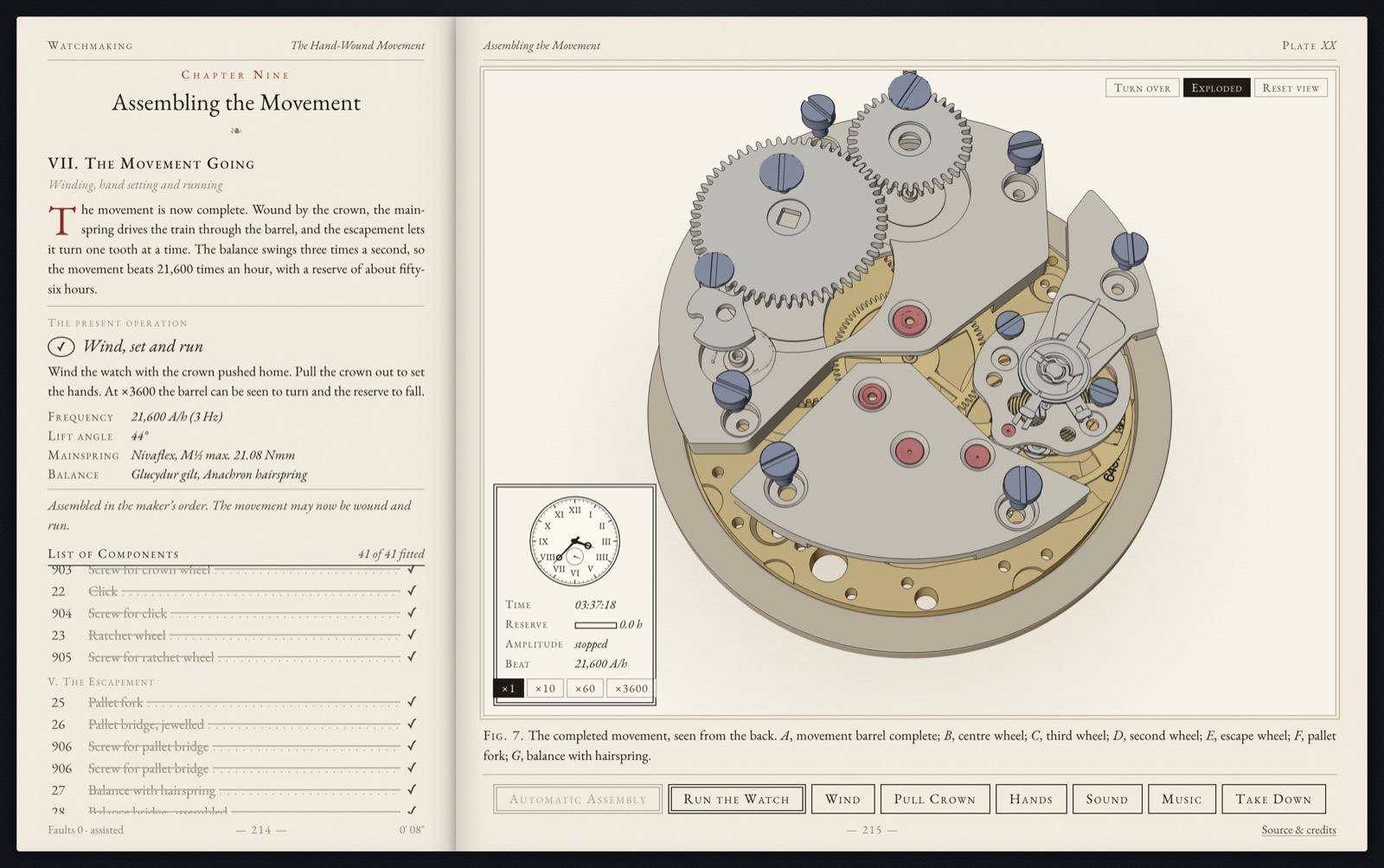Screen dimensions: 1384x868
Task: Set speed to ×60
Action: click(x=586, y=688)
